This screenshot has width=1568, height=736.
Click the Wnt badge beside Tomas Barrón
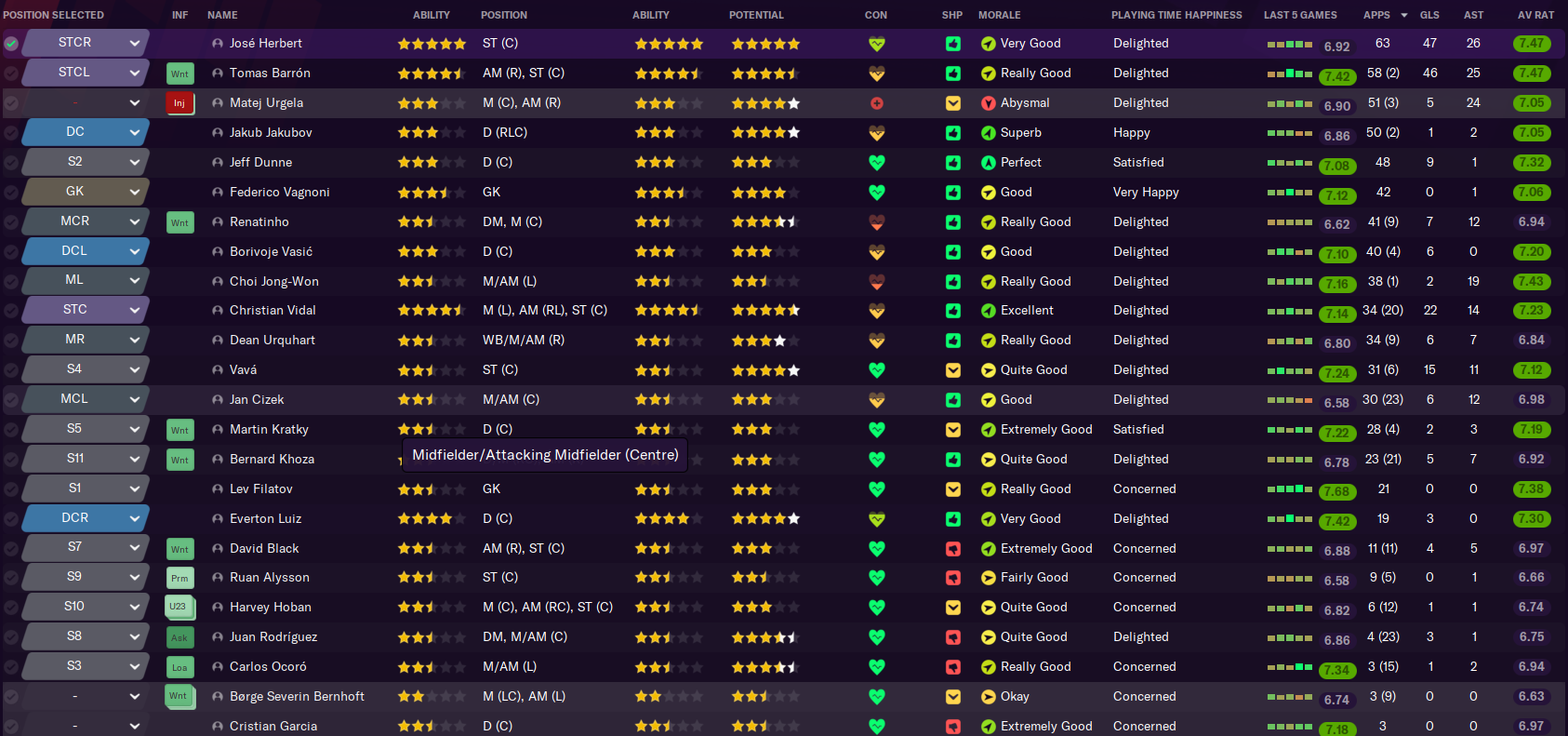pos(179,74)
